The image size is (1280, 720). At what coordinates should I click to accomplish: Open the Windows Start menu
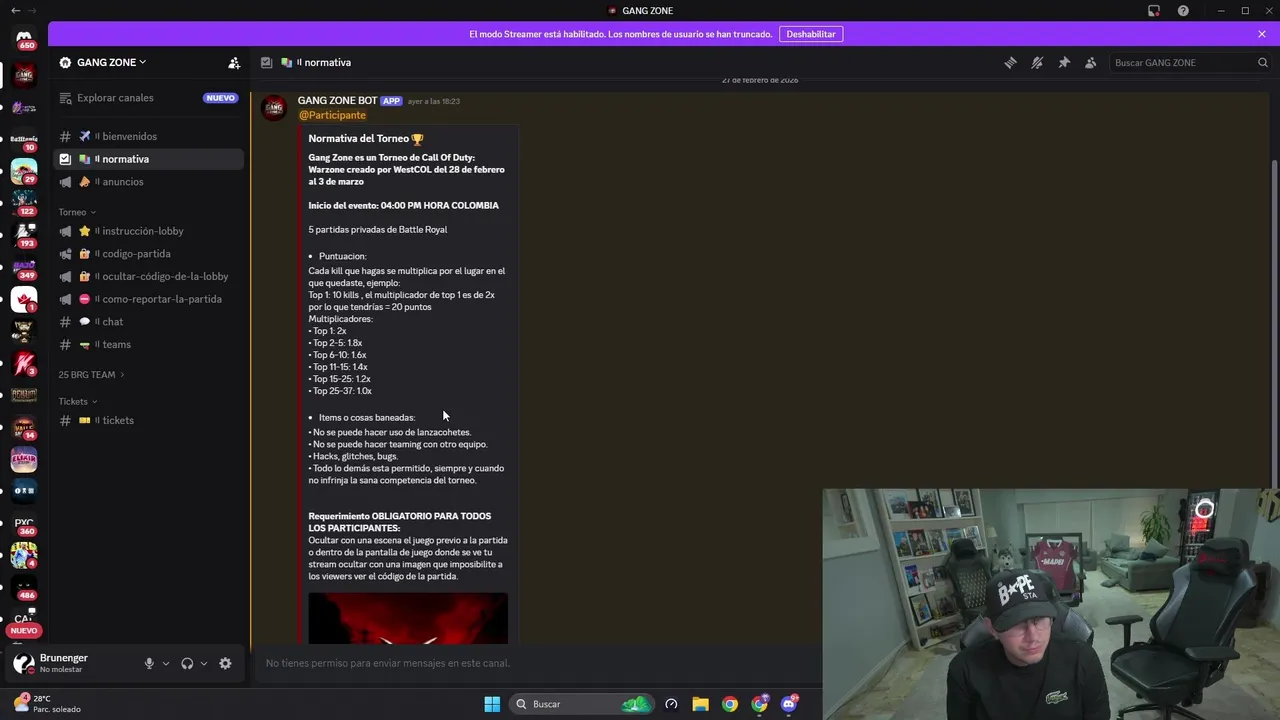tap(492, 704)
